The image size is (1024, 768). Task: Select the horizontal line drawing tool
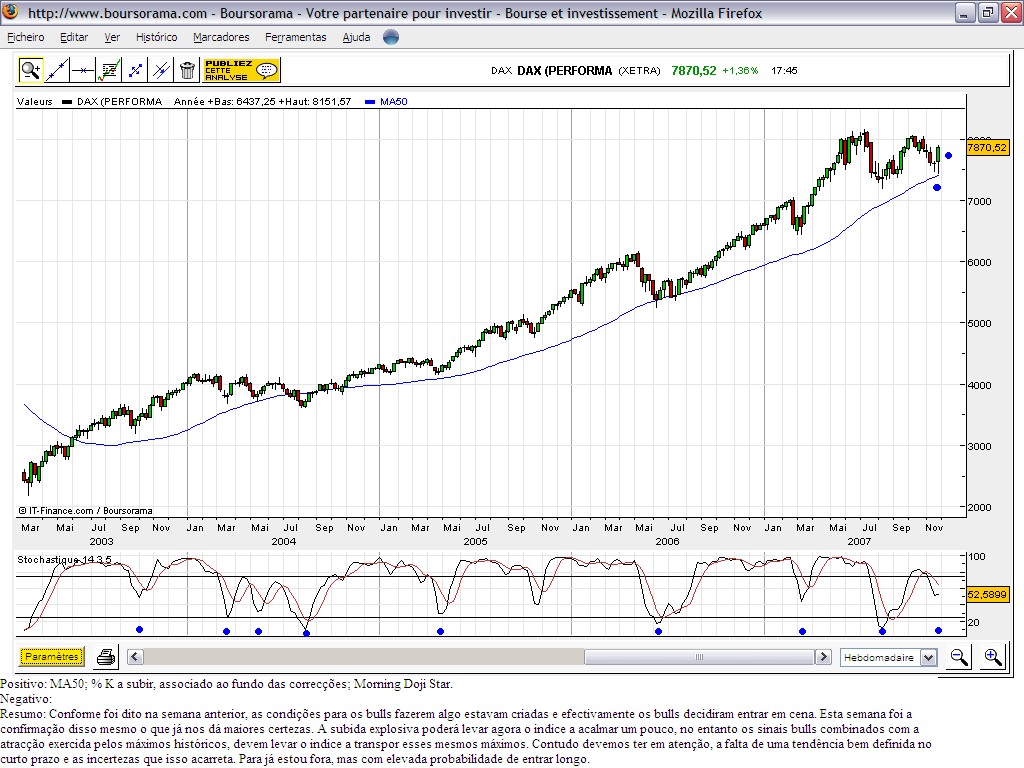tap(83, 70)
